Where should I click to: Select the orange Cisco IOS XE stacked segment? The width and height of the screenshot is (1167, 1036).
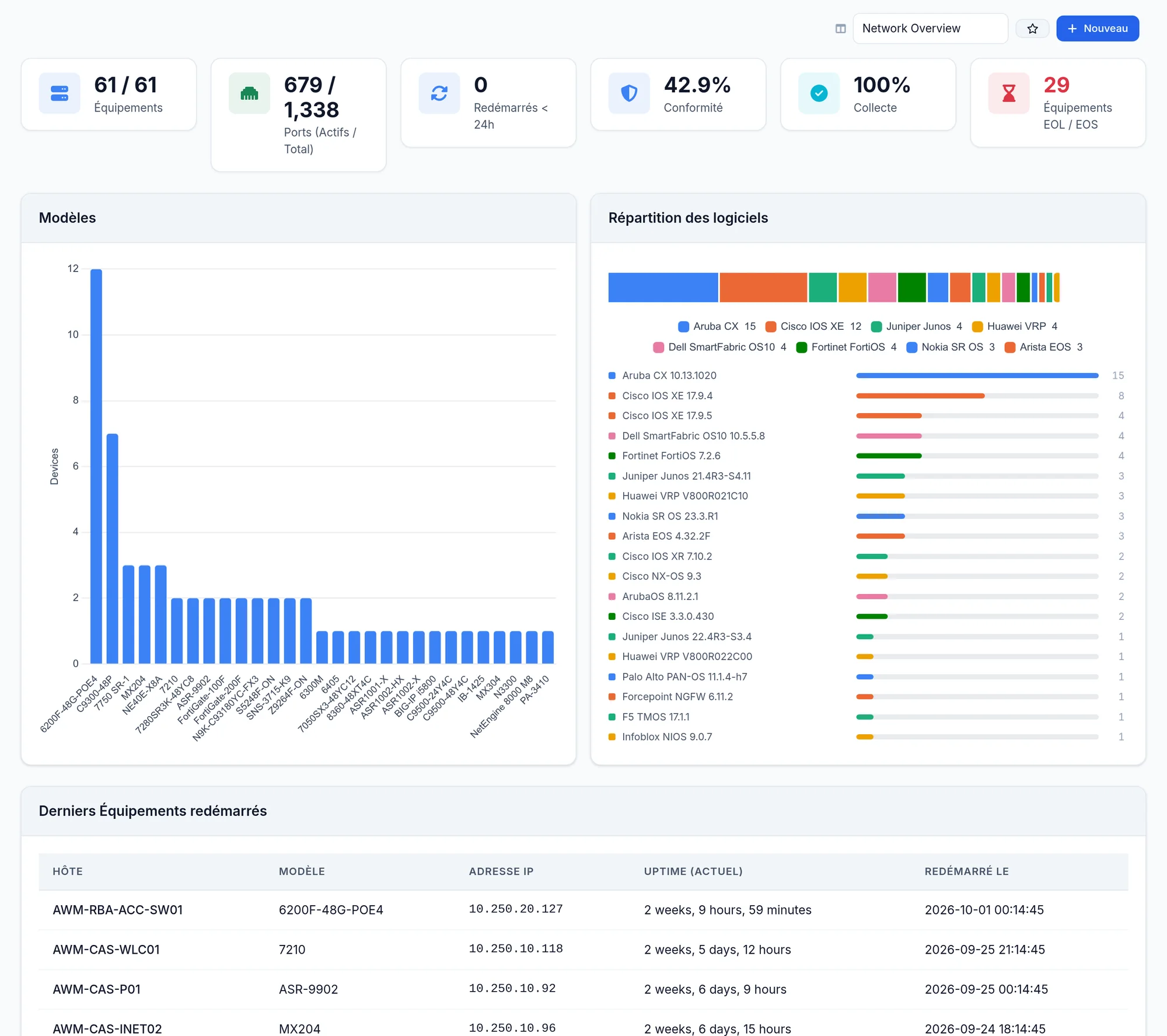coord(763,287)
